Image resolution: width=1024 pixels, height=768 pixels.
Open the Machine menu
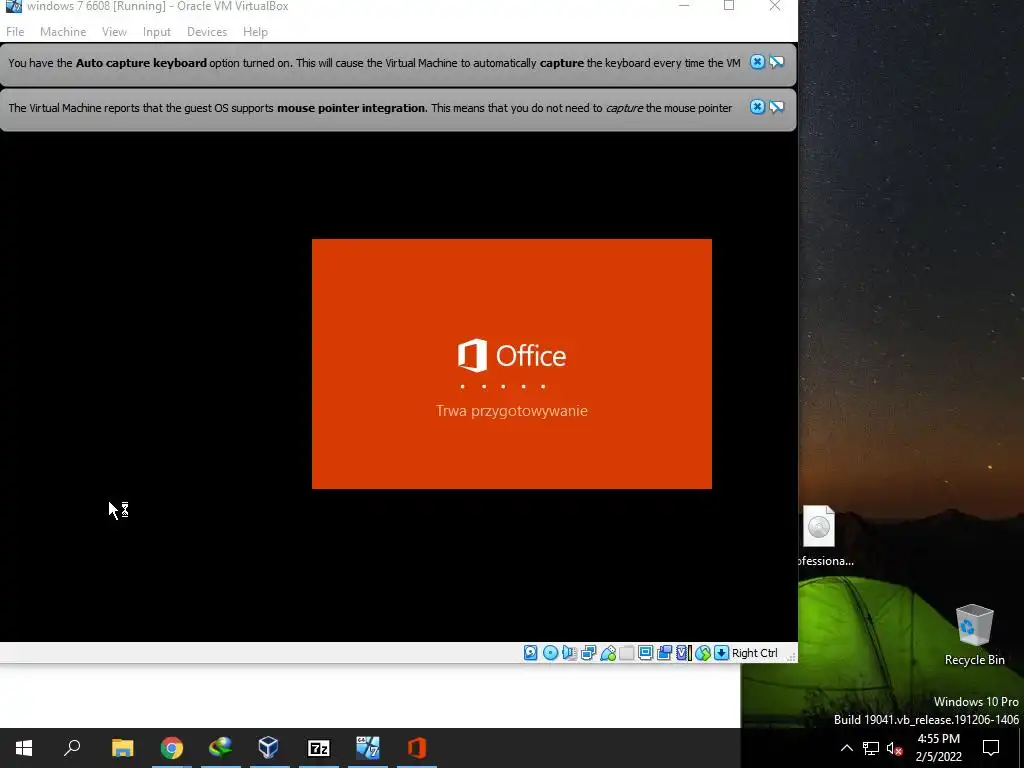tap(63, 31)
